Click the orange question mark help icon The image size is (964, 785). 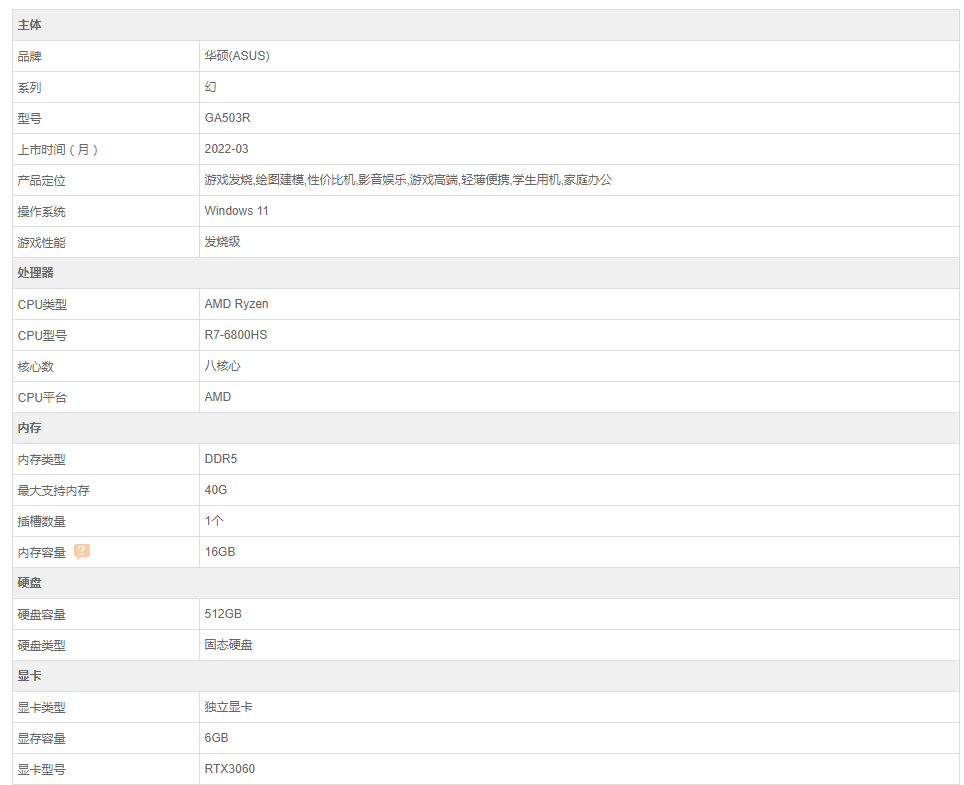pos(82,551)
